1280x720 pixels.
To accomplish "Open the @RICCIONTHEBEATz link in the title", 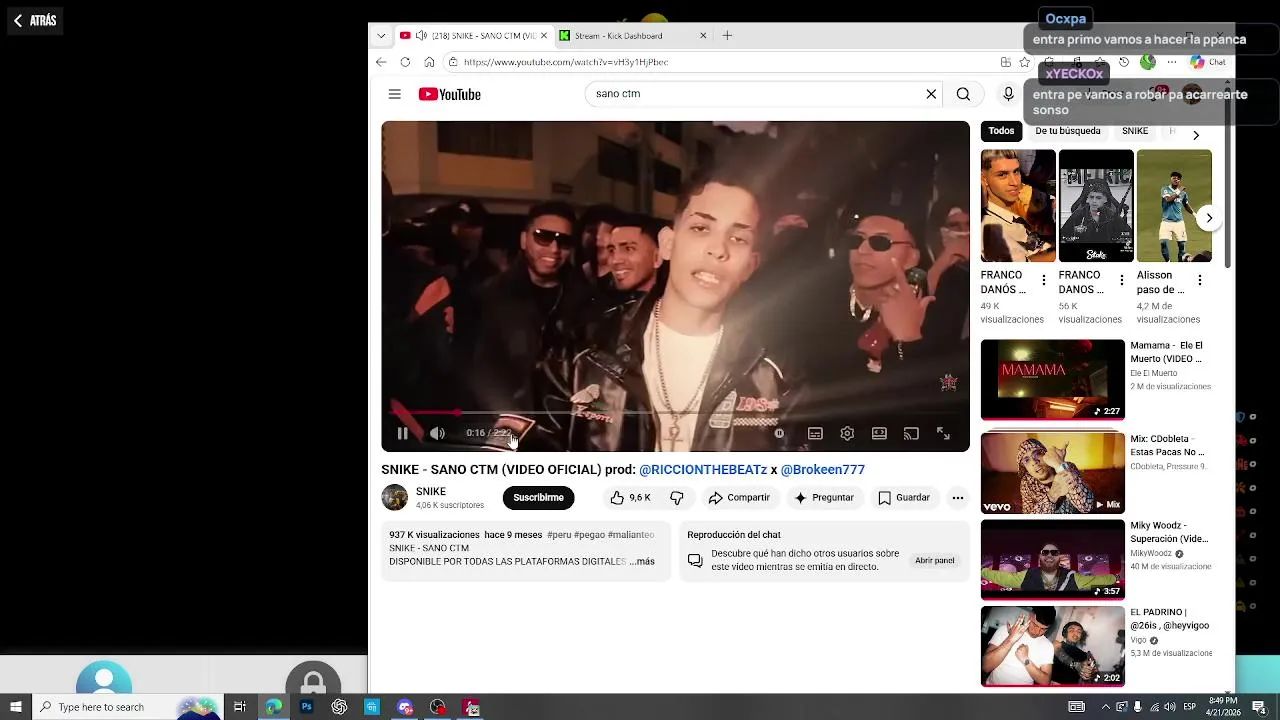I will pos(703,469).
